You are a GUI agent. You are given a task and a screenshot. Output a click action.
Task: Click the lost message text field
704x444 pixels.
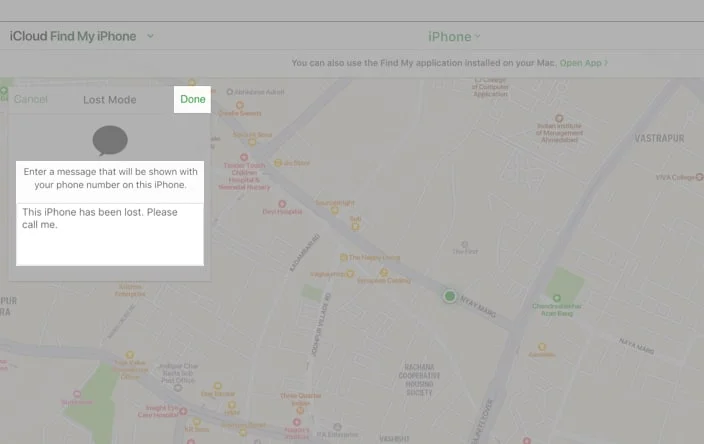110,235
